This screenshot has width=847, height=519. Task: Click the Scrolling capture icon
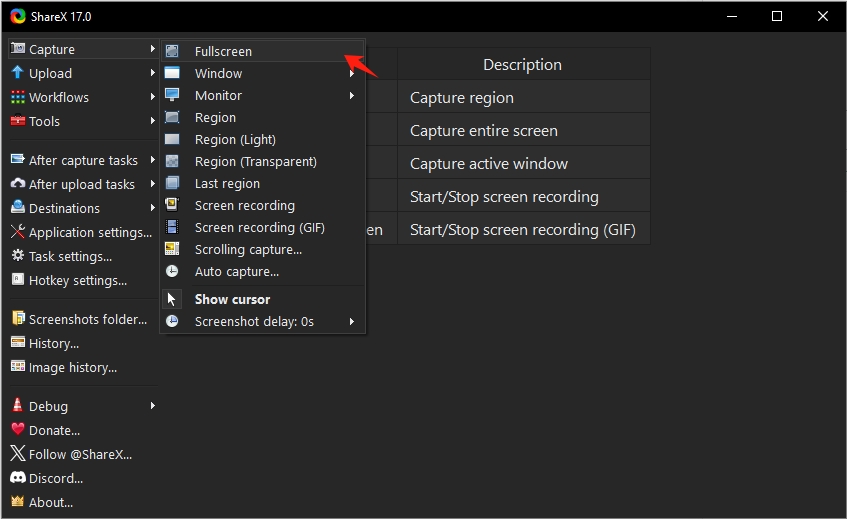tap(172, 249)
